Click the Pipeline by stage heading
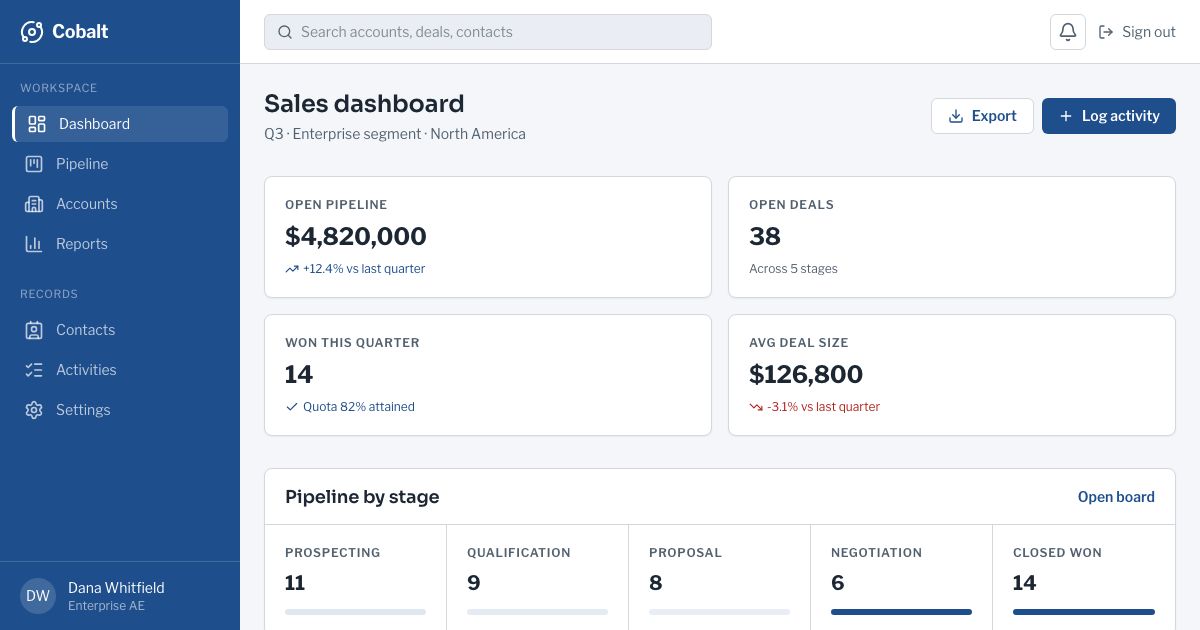The image size is (1200, 630). (362, 497)
